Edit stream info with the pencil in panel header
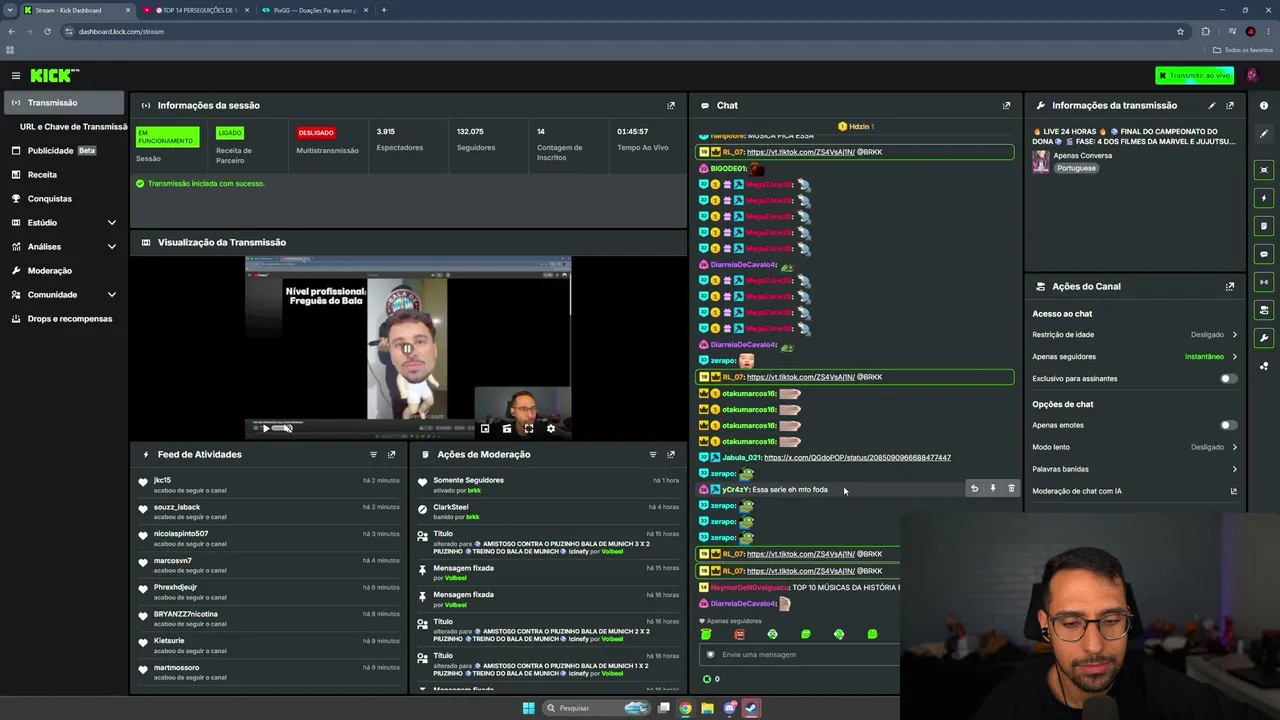Image resolution: width=1280 pixels, height=720 pixels. click(1212, 105)
